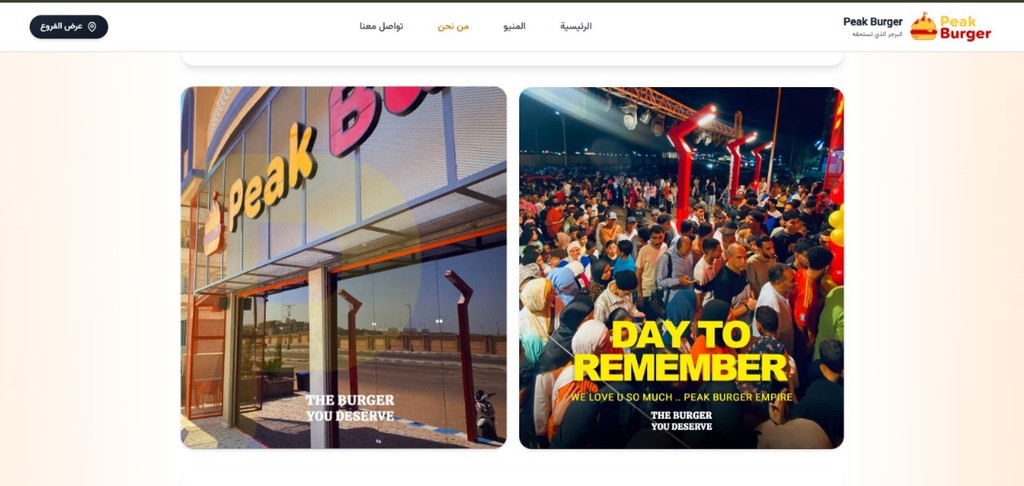
Task: Click the location pin icon in branches button
Action: pos(92,27)
